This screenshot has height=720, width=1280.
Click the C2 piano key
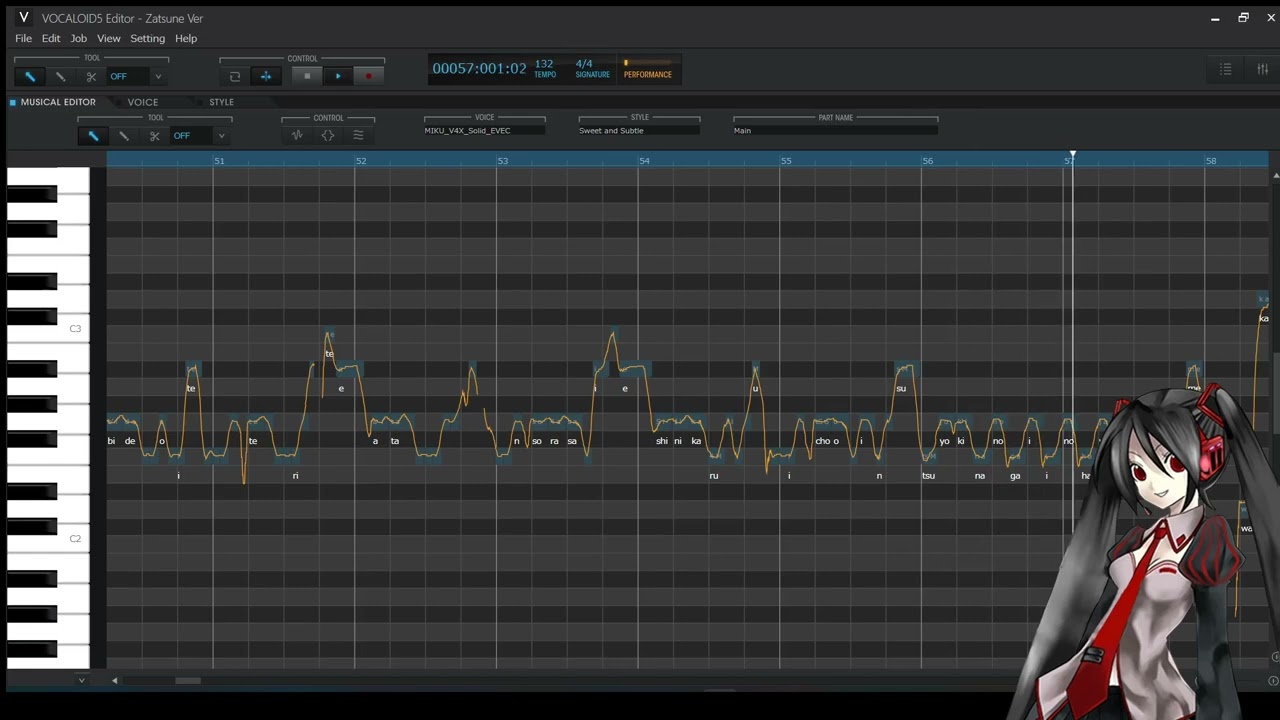(x=48, y=538)
